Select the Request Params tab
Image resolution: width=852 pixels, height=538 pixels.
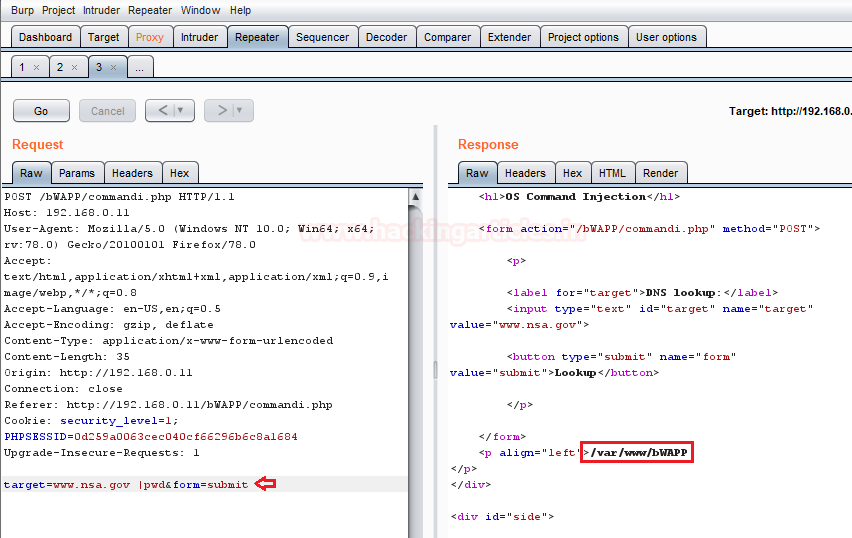pyautogui.click(x=77, y=173)
